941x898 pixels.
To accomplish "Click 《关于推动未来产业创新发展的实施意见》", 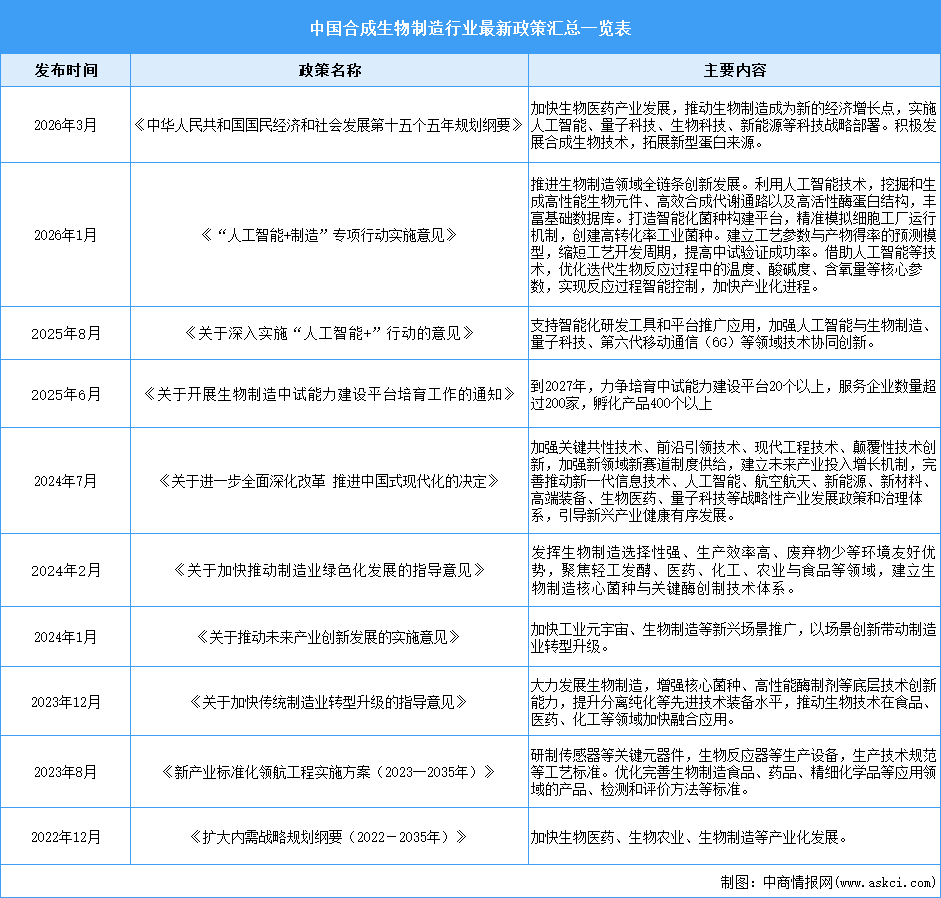I will [330, 637].
